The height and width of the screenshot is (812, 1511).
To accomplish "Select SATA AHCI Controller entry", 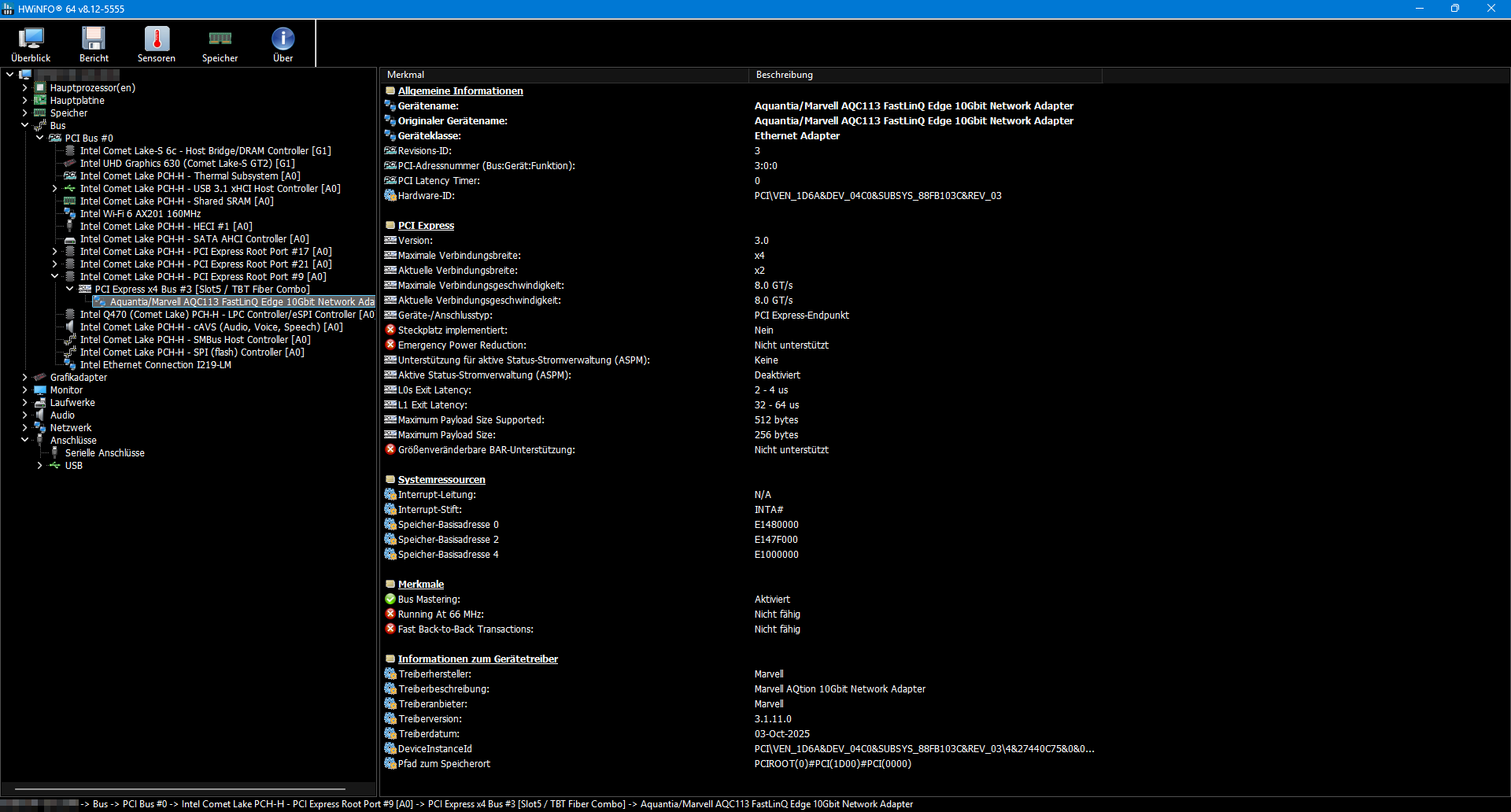I will [194, 239].
